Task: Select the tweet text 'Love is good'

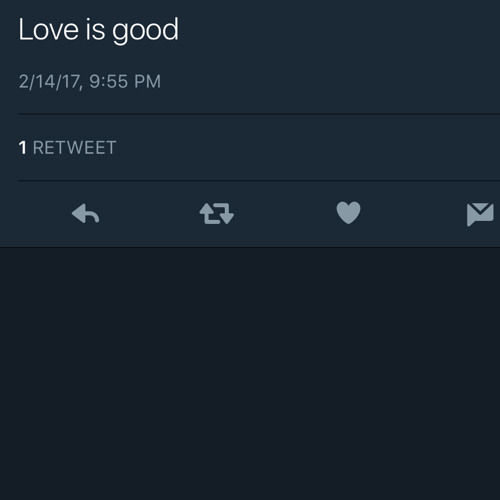Action: point(98,31)
